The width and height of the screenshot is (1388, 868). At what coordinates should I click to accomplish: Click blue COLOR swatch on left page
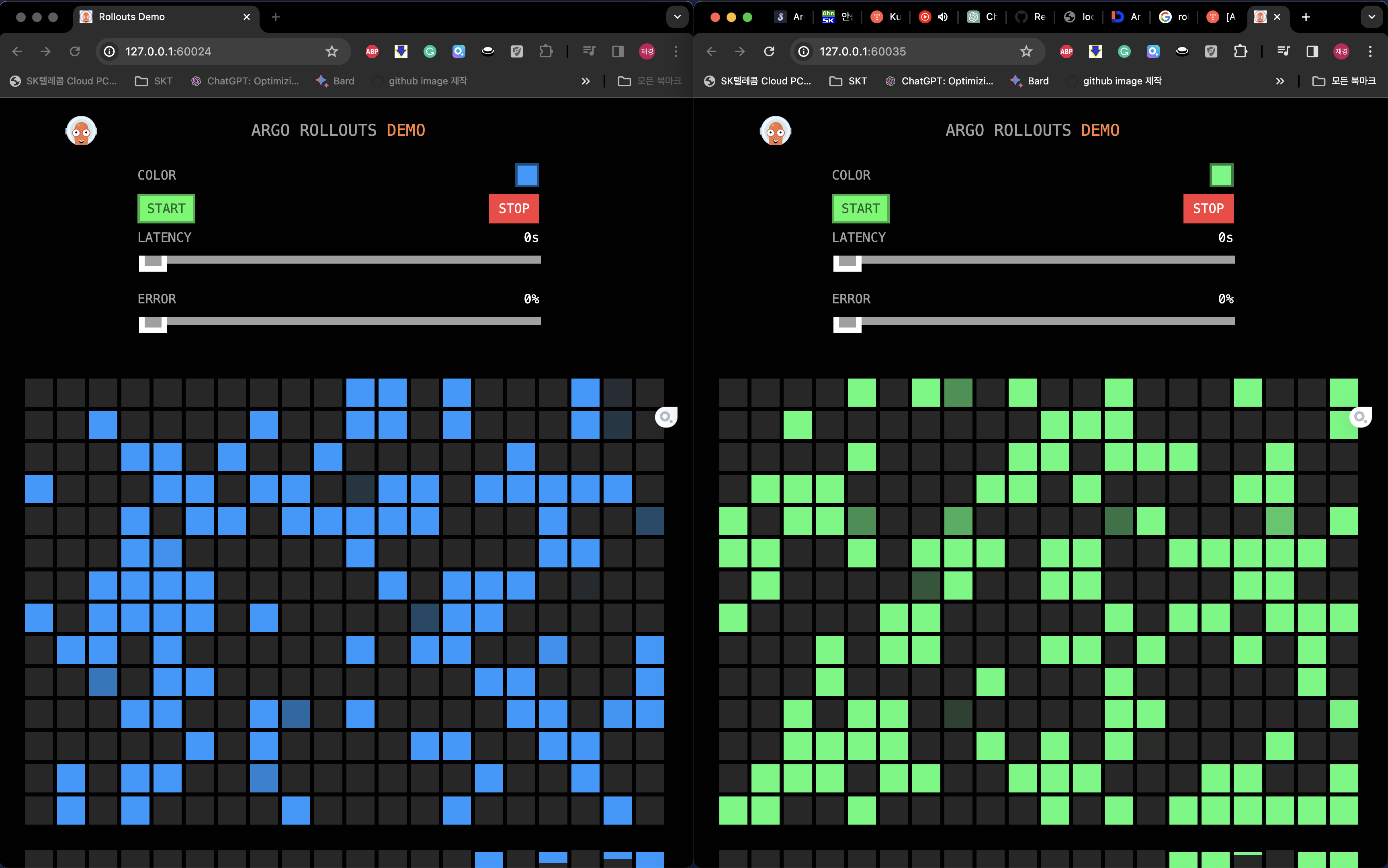[527, 175]
